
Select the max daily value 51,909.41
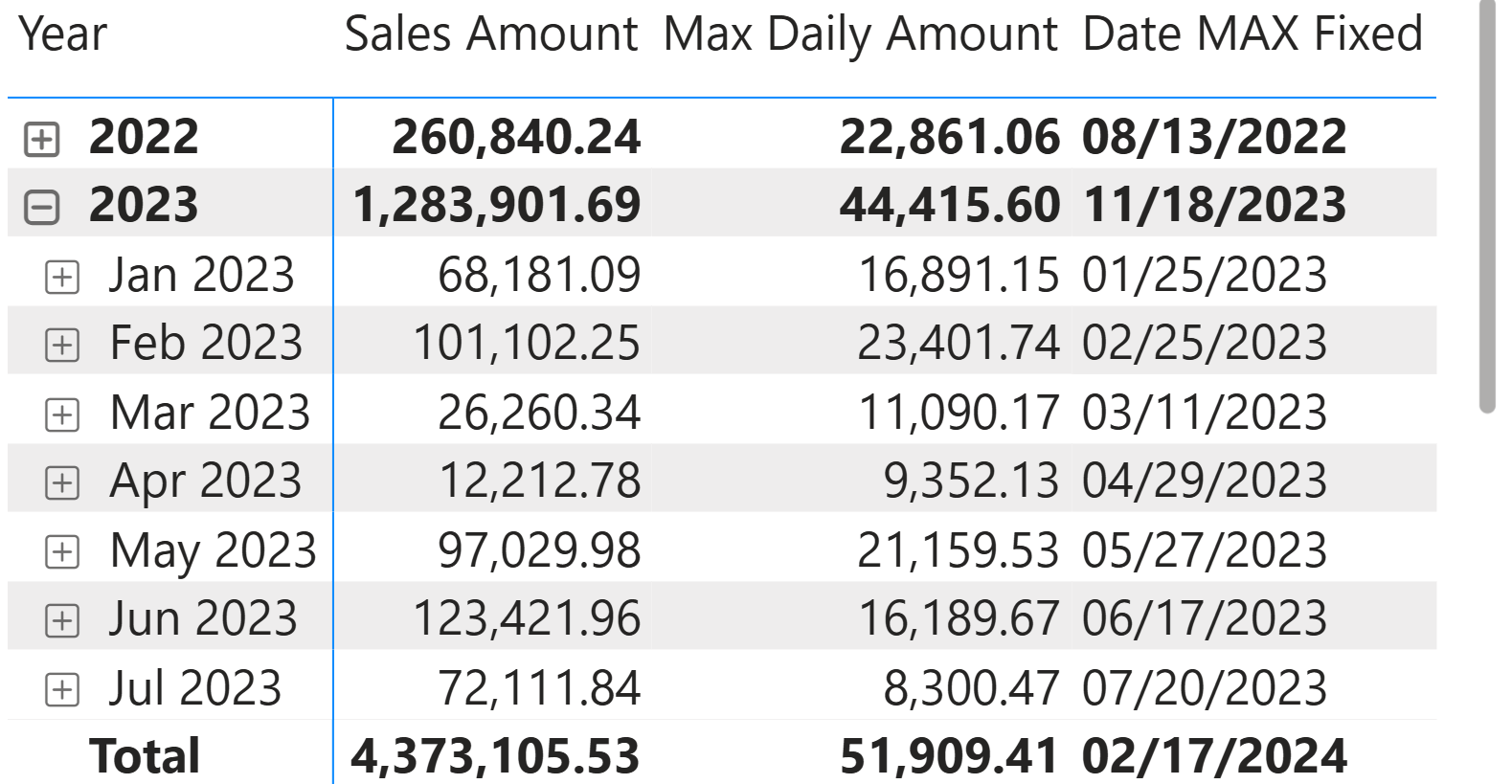(949, 756)
